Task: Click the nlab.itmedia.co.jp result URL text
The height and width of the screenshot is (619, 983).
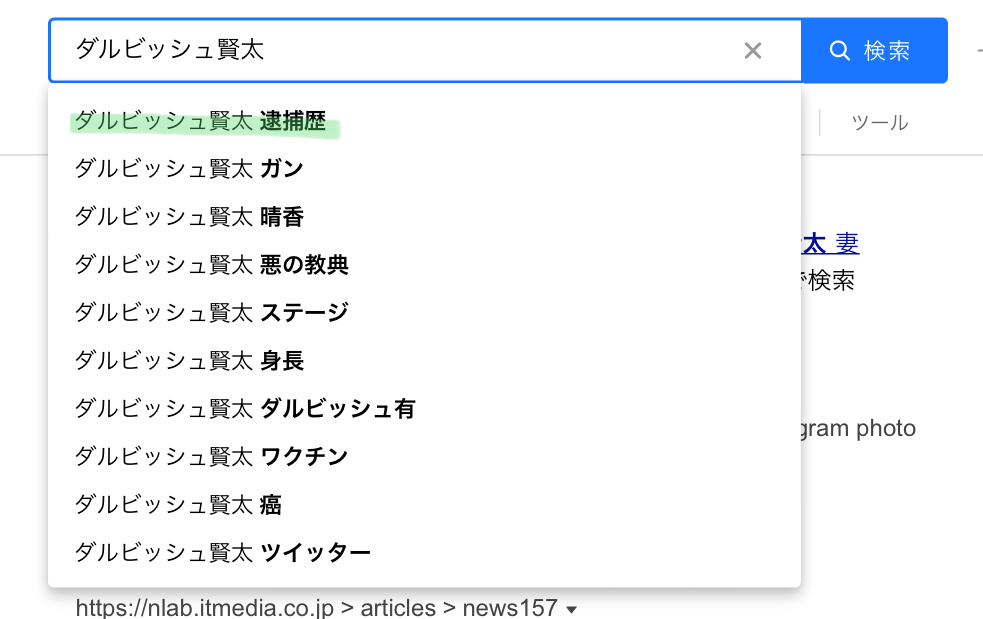Action: 317,608
